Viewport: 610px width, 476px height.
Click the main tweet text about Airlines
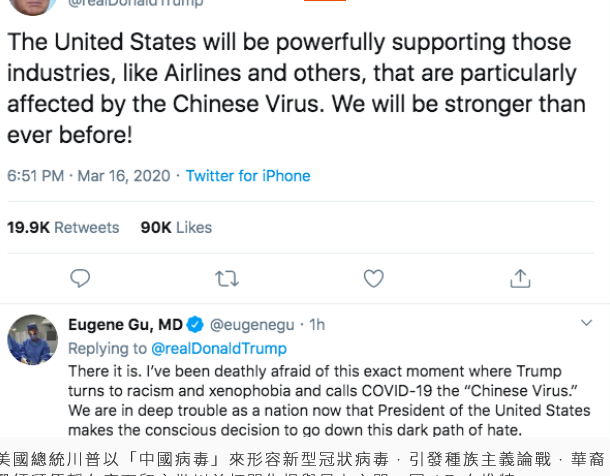(x=290, y=90)
